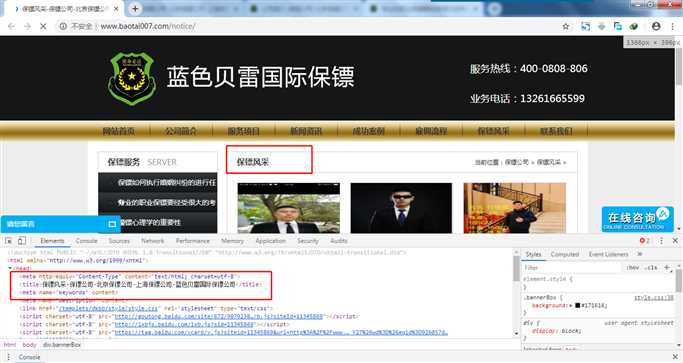Click the browser back arrow
683x363 pixels.
pos(11,27)
